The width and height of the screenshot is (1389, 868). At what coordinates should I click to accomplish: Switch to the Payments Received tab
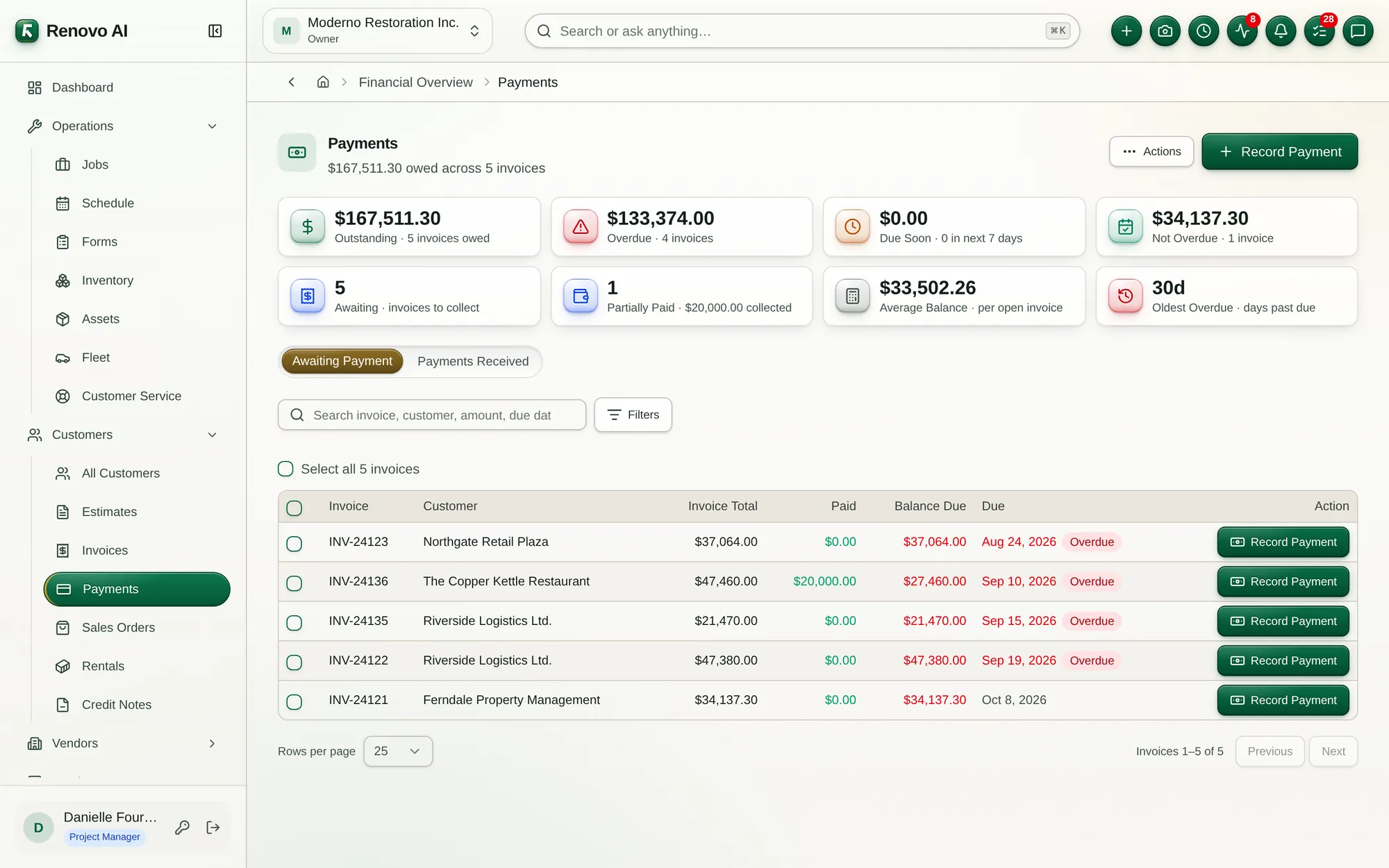click(473, 361)
